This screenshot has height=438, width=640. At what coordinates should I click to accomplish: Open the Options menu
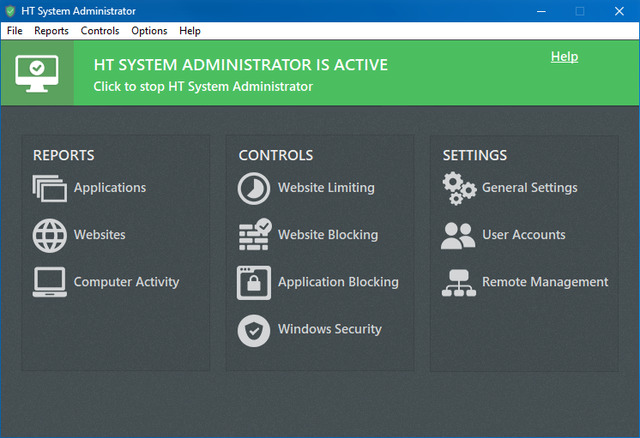(x=149, y=31)
